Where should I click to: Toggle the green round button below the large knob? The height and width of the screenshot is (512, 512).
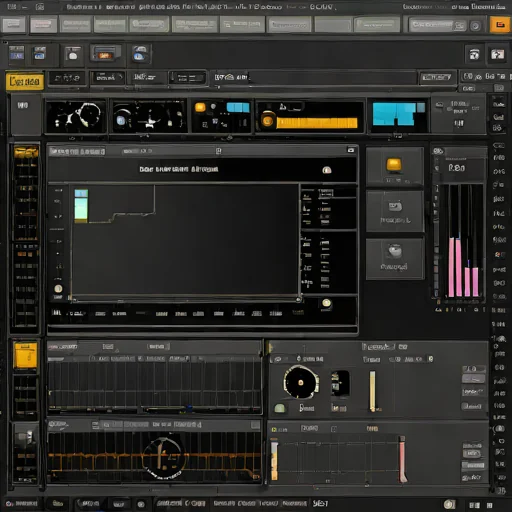point(280,408)
